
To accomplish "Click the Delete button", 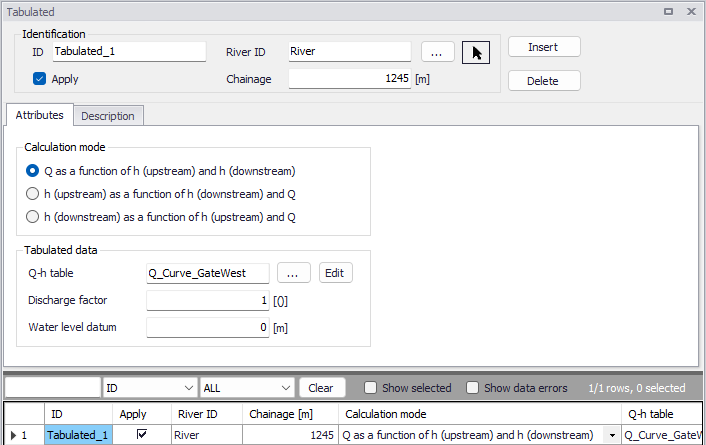I will [544, 81].
